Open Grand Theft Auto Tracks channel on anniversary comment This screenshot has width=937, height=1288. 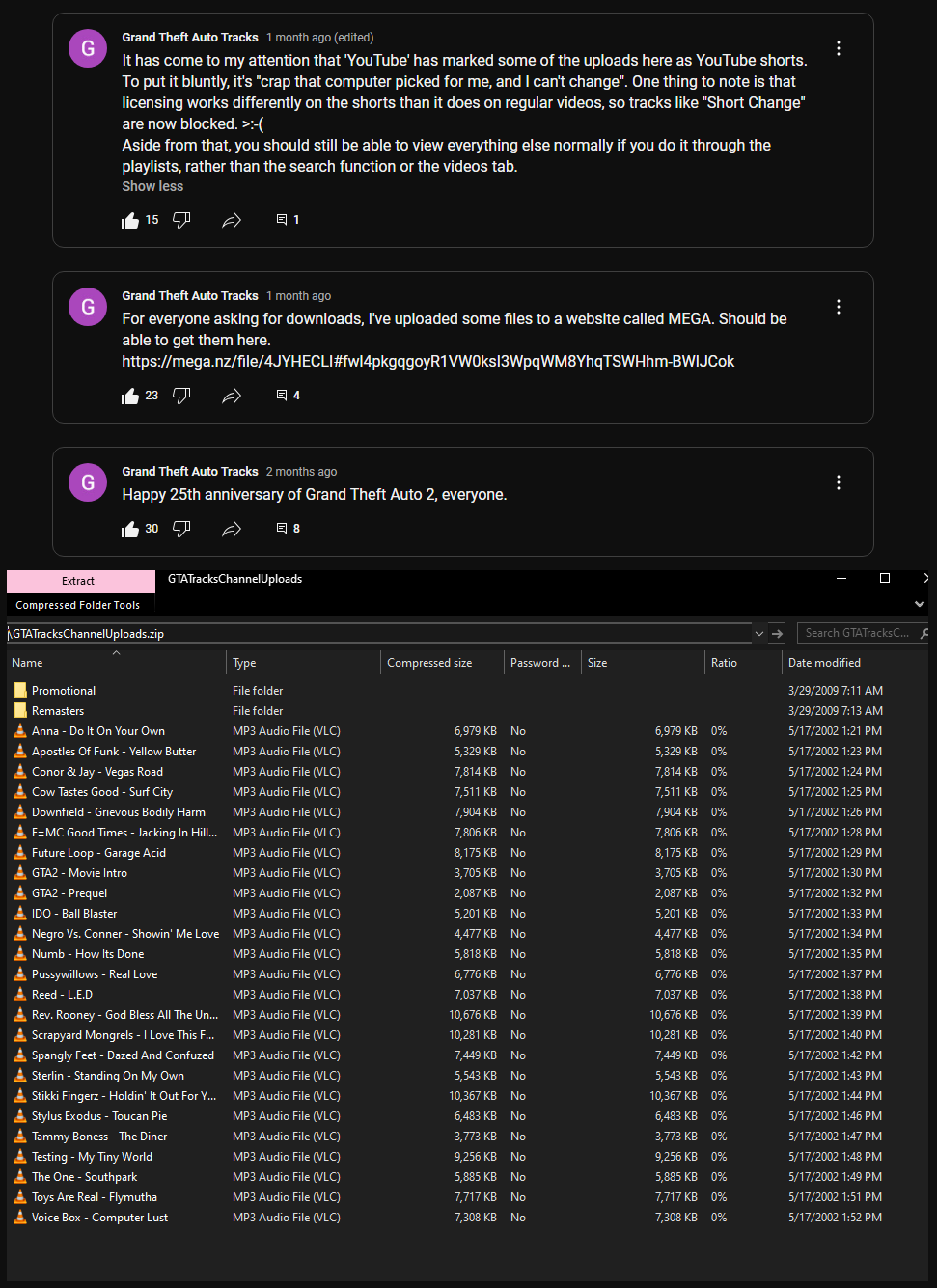coord(190,472)
